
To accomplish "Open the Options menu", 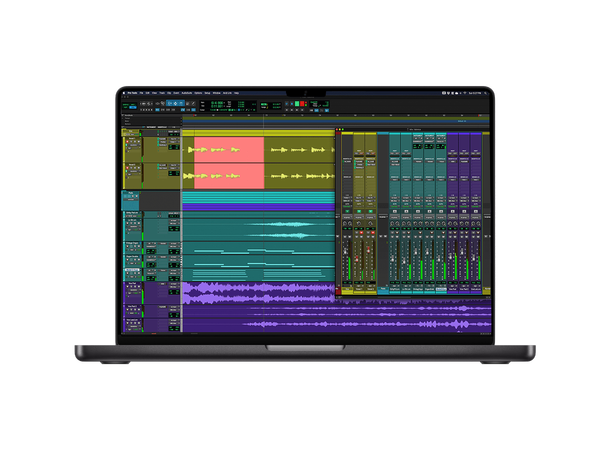I will coord(198,93).
